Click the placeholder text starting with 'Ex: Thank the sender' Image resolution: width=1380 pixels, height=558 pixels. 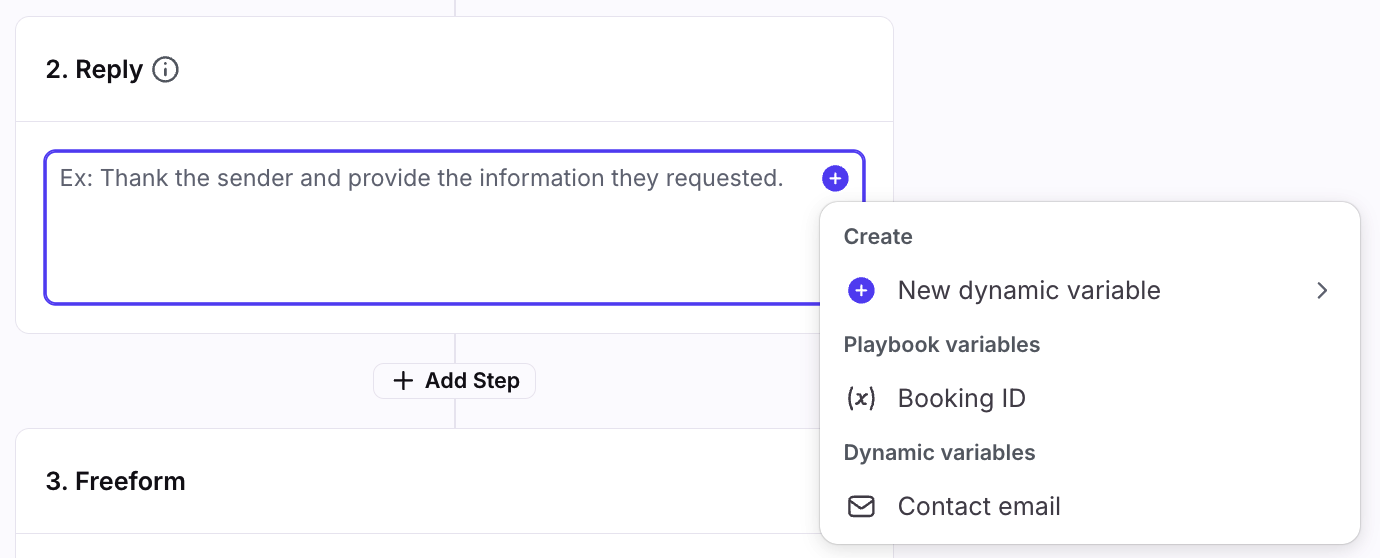point(421,178)
